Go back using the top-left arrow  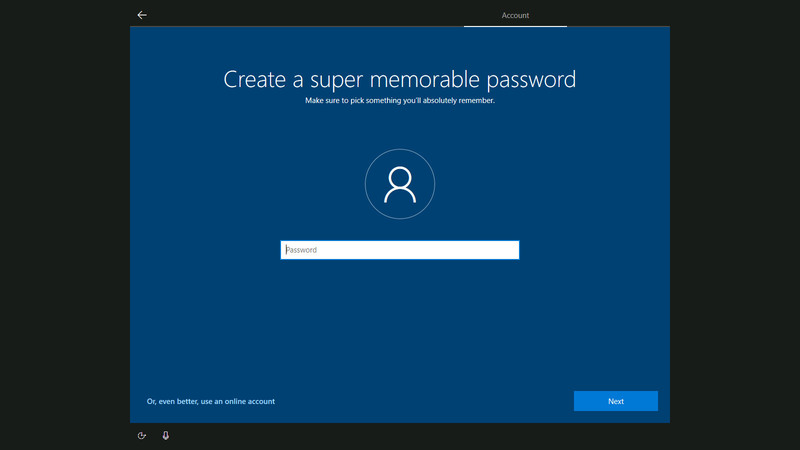142,15
